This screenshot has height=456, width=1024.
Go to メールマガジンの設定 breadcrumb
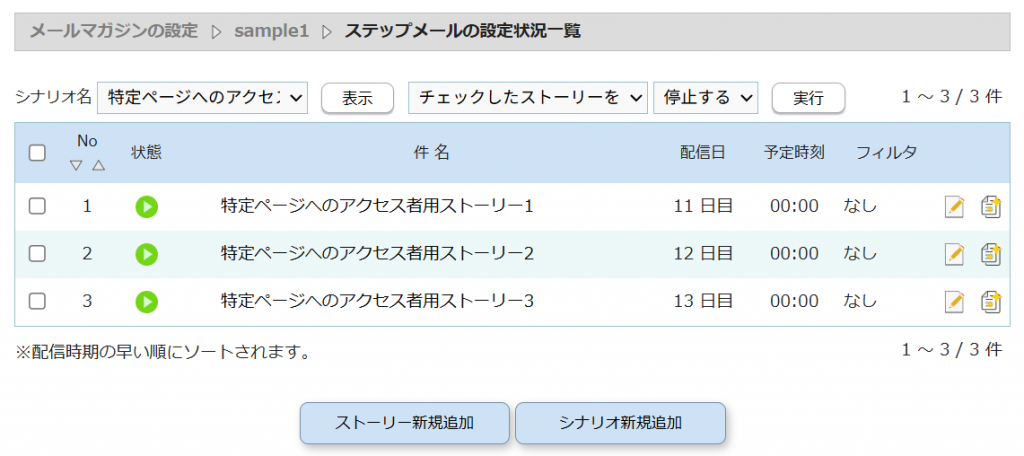pyautogui.click(x=114, y=31)
